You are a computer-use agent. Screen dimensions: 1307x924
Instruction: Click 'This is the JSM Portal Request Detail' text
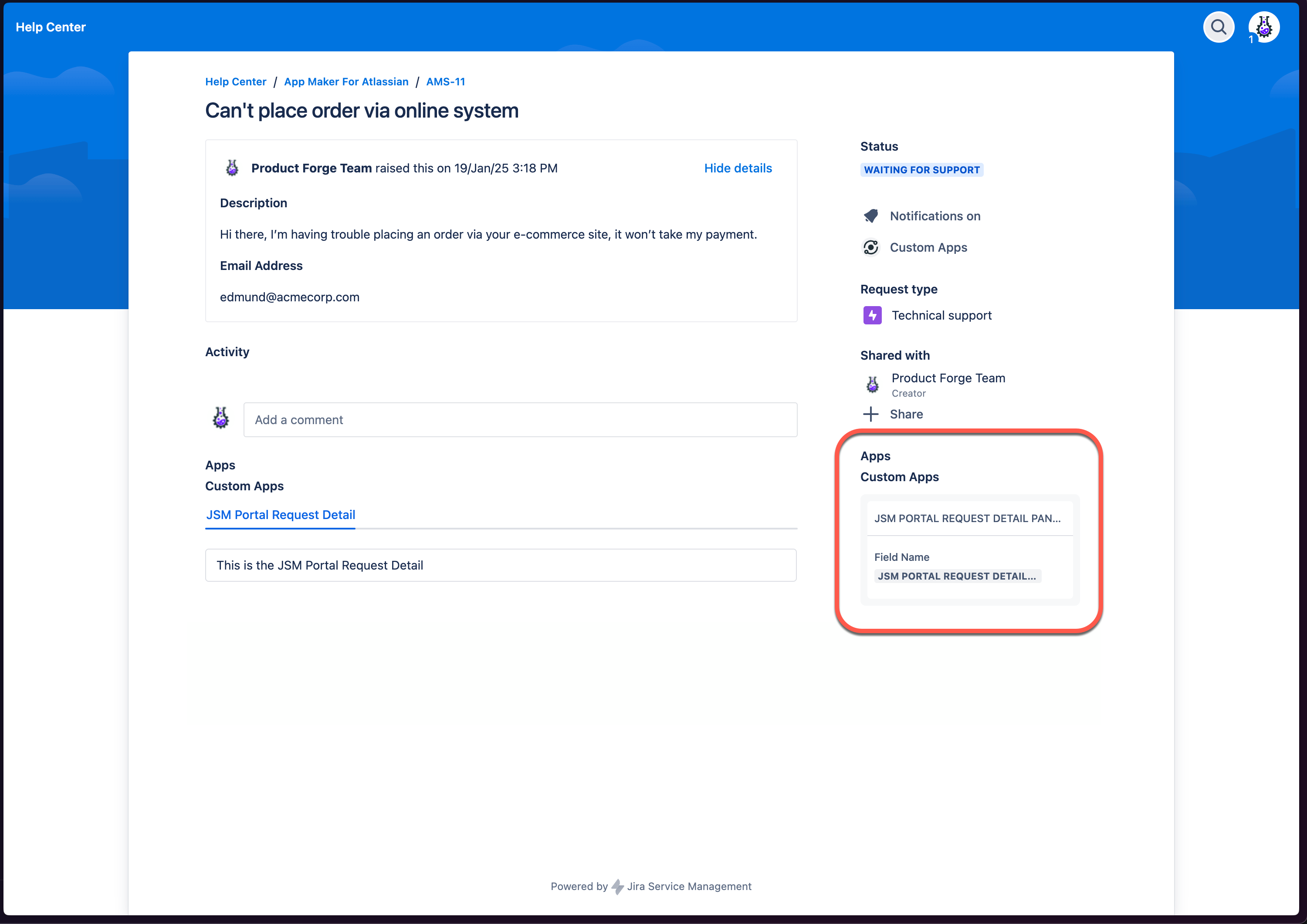319,566
